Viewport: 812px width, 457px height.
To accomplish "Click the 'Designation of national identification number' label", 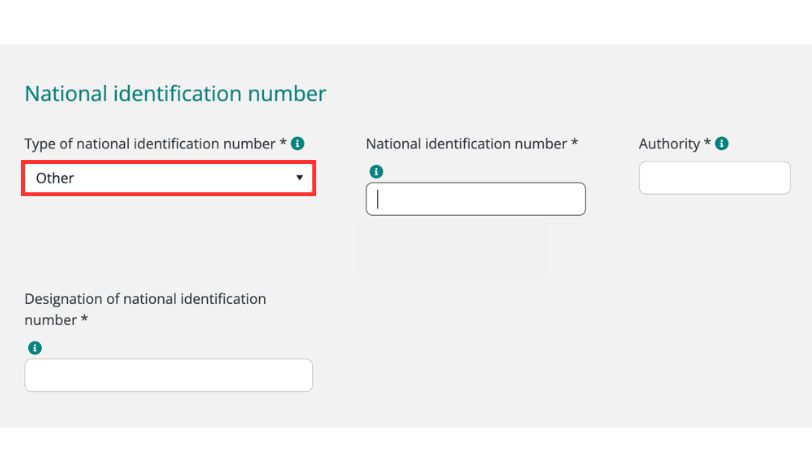I will coord(145,299).
